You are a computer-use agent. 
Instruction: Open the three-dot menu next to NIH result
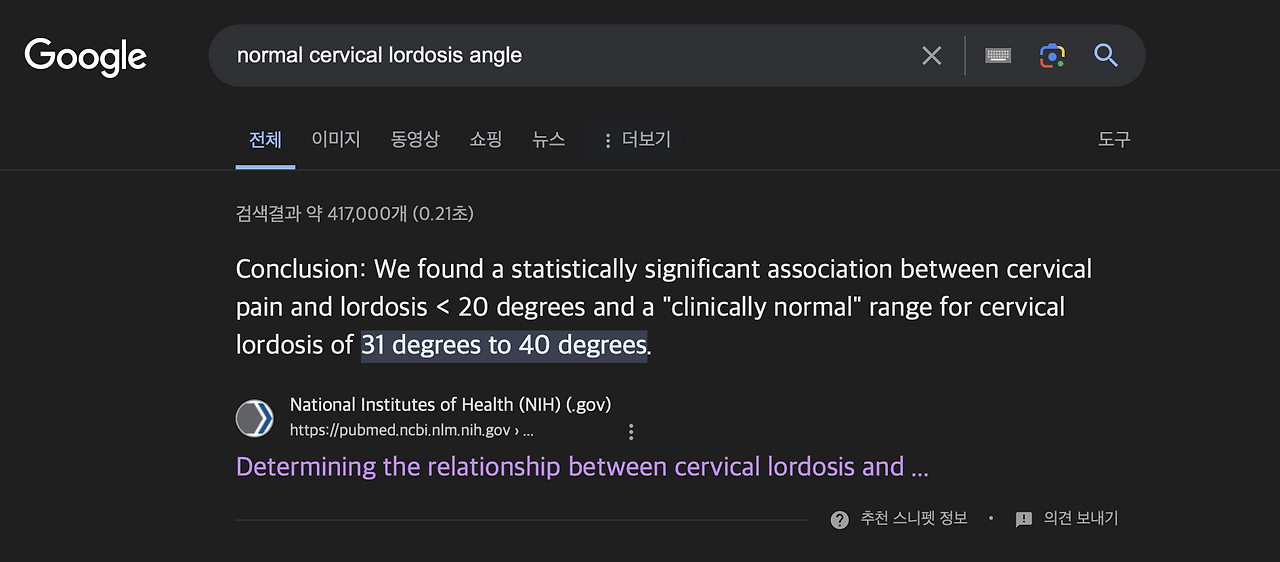(x=631, y=432)
